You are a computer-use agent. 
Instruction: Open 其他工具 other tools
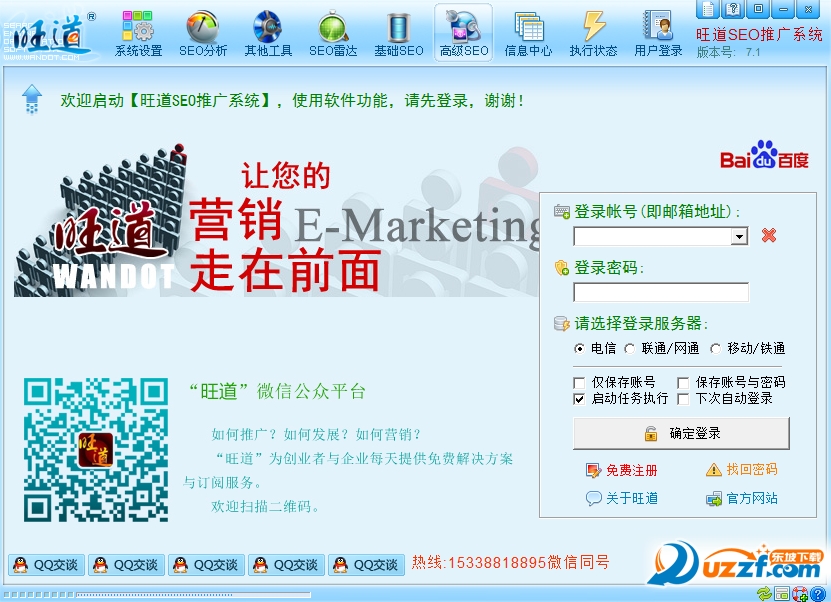(268, 34)
